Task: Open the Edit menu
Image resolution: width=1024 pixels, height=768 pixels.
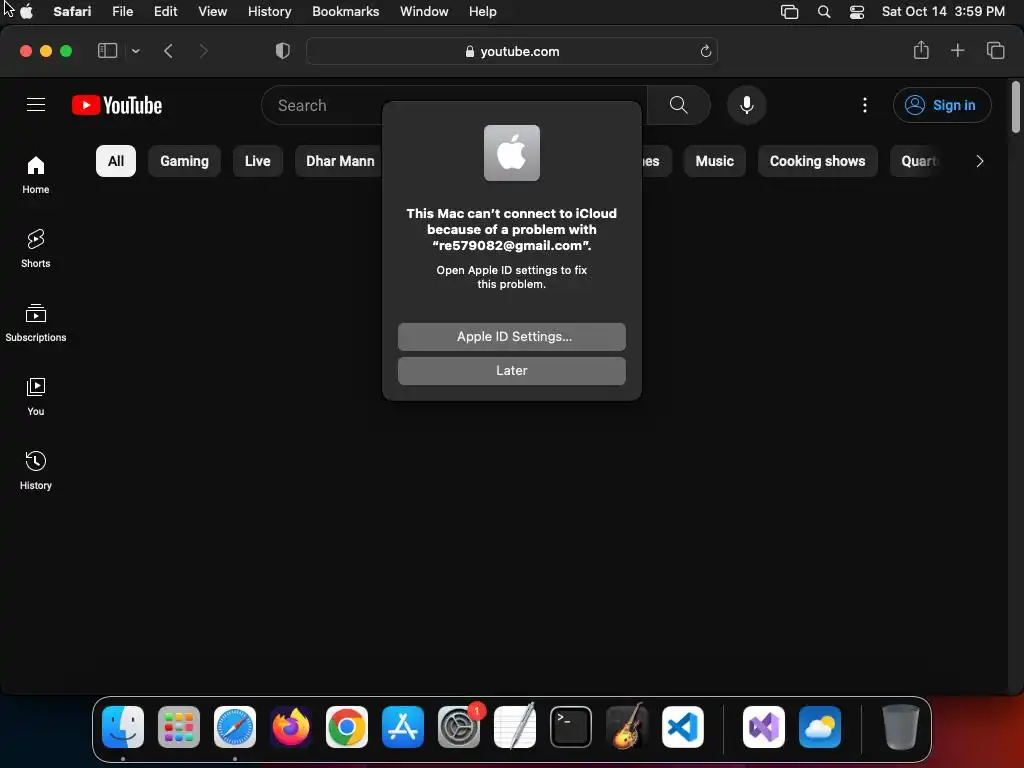Action: 165,11
